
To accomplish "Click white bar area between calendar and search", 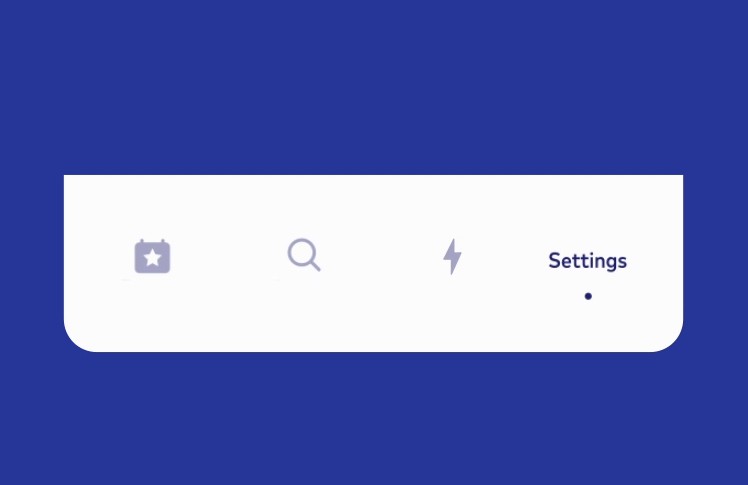I will coord(229,258).
